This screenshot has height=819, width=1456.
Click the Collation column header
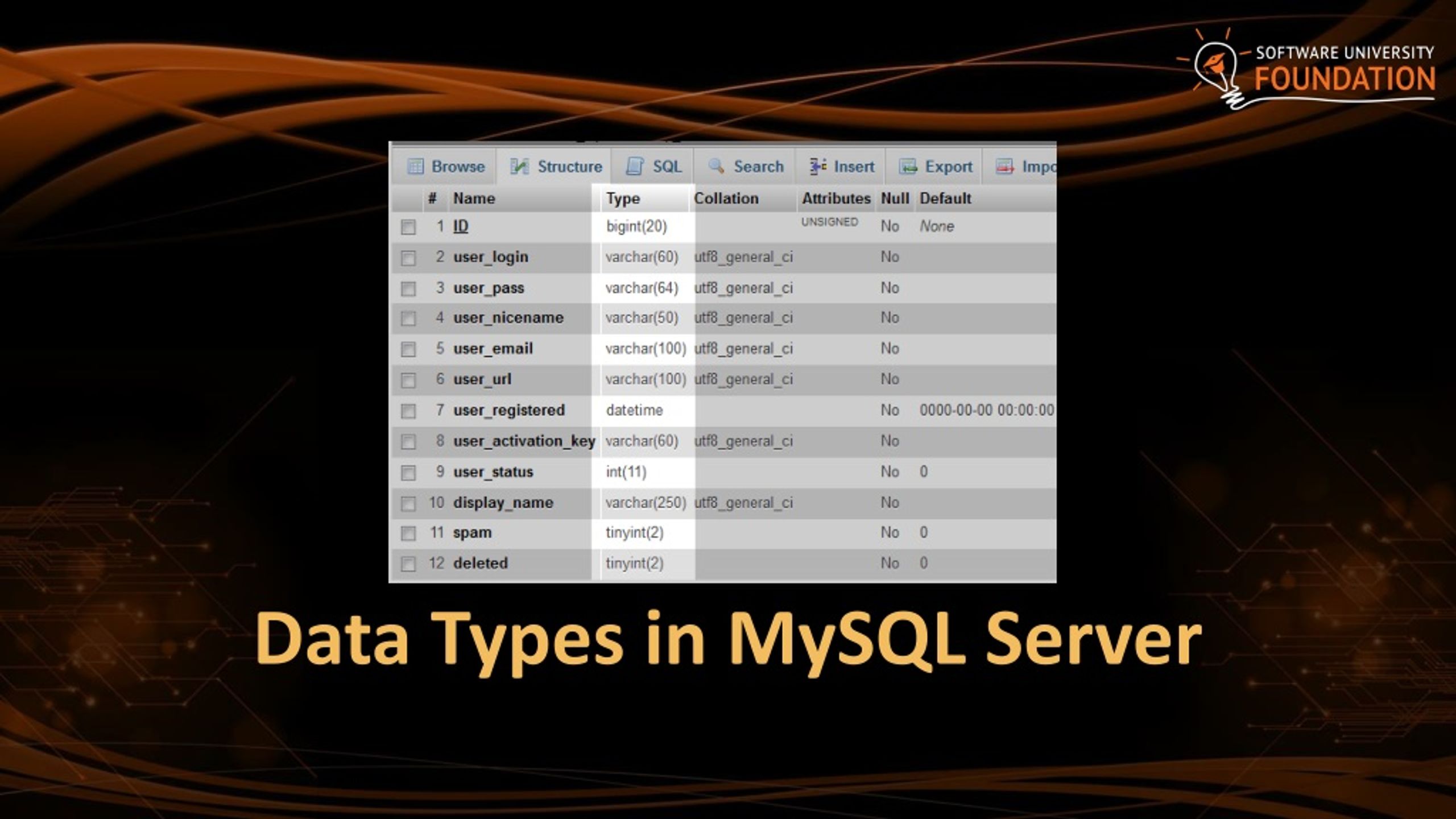coord(726,198)
